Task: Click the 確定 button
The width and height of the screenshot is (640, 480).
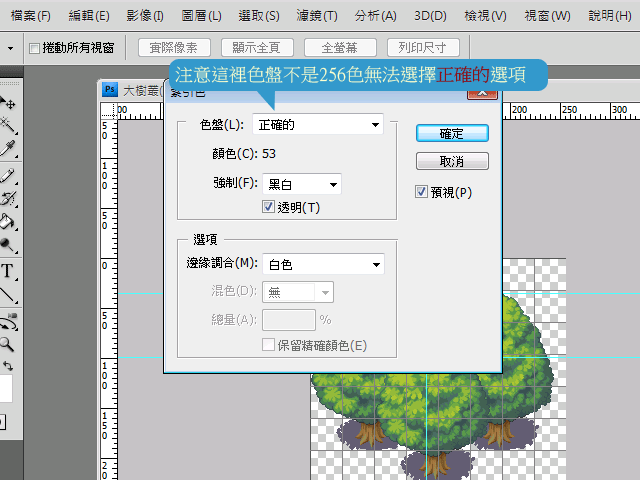Action: [452, 133]
